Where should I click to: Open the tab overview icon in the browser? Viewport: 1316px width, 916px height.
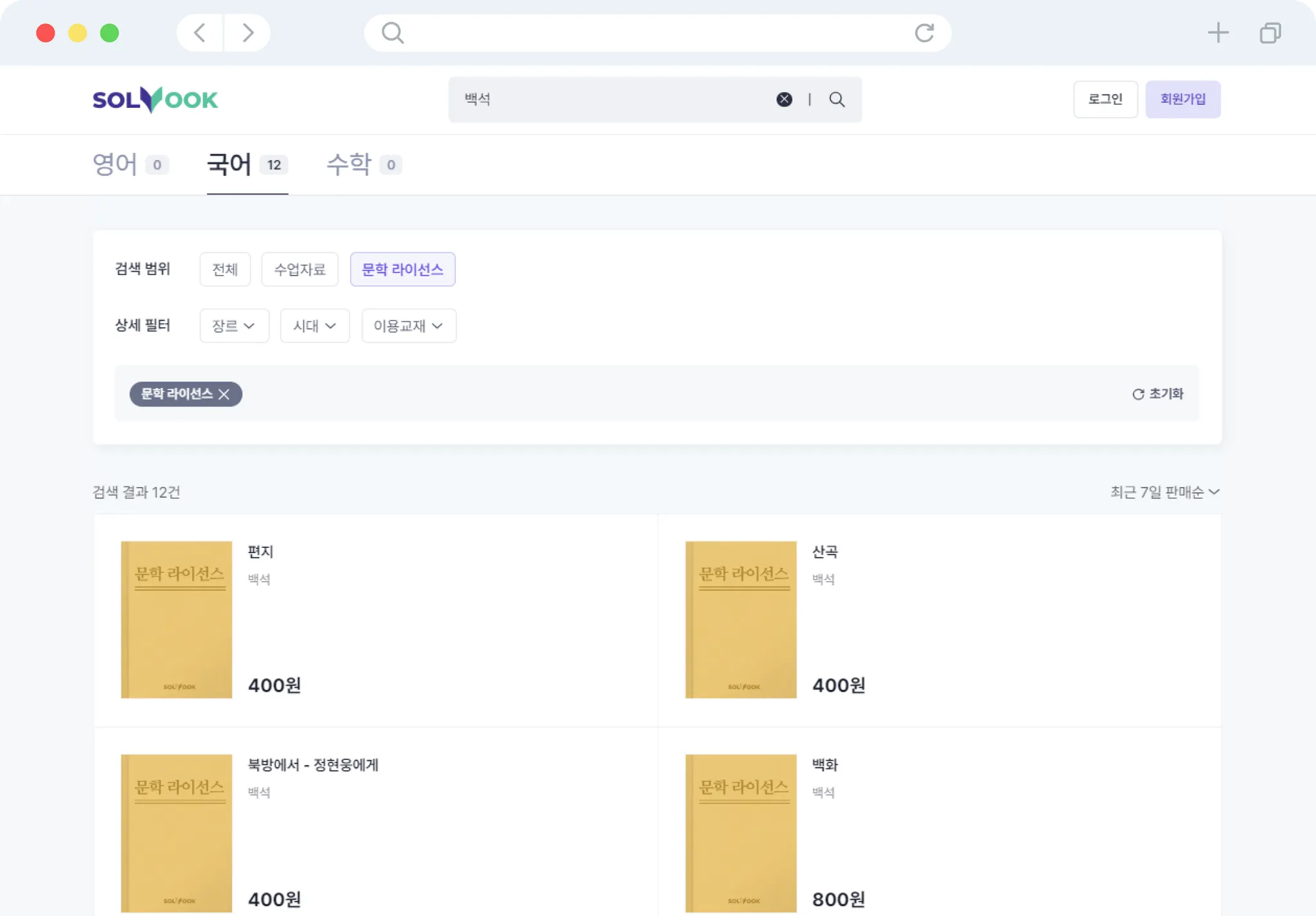pyautogui.click(x=1270, y=33)
